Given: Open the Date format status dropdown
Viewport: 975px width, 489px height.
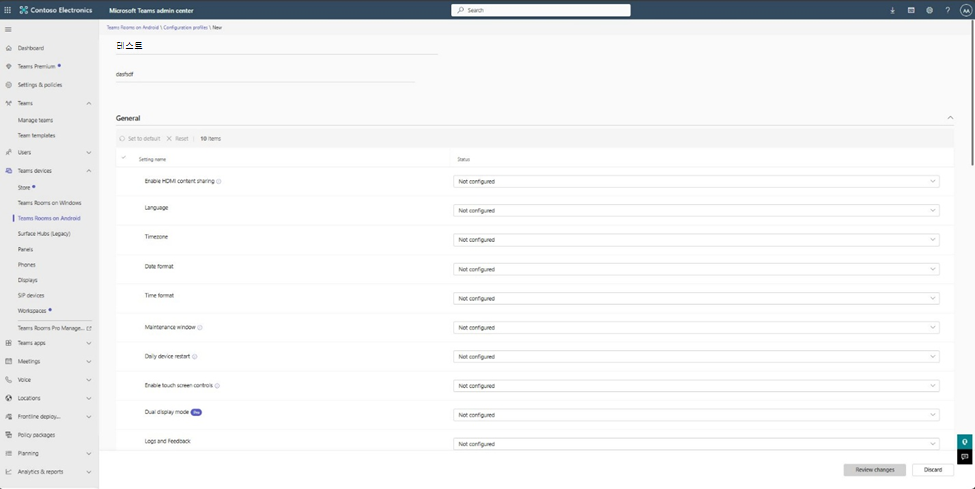Looking at the screenshot, I should pyautogui.click(x=696, y=269).
